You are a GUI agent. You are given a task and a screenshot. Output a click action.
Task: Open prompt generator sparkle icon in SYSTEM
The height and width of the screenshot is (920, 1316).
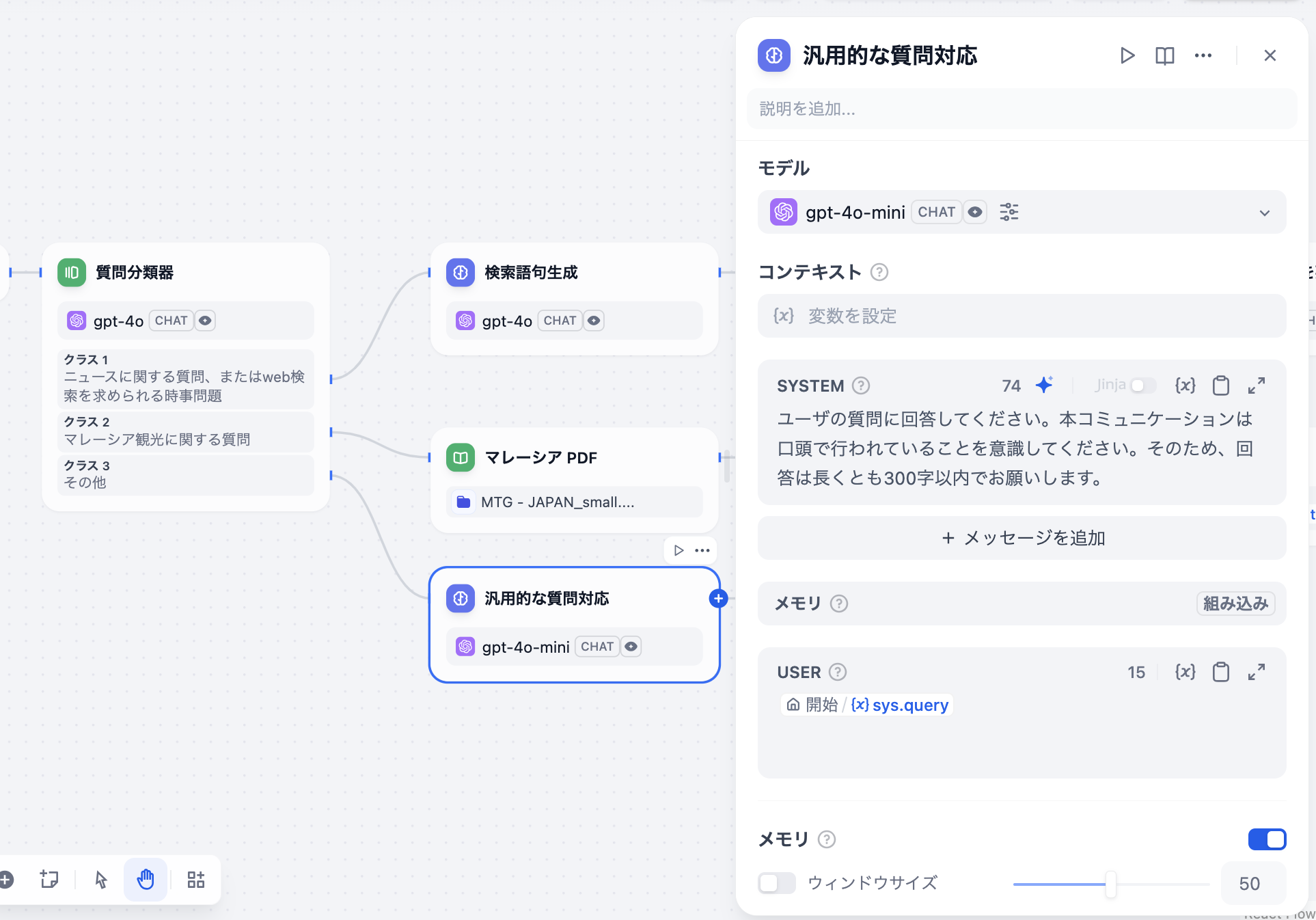[x=1044, y=385]
